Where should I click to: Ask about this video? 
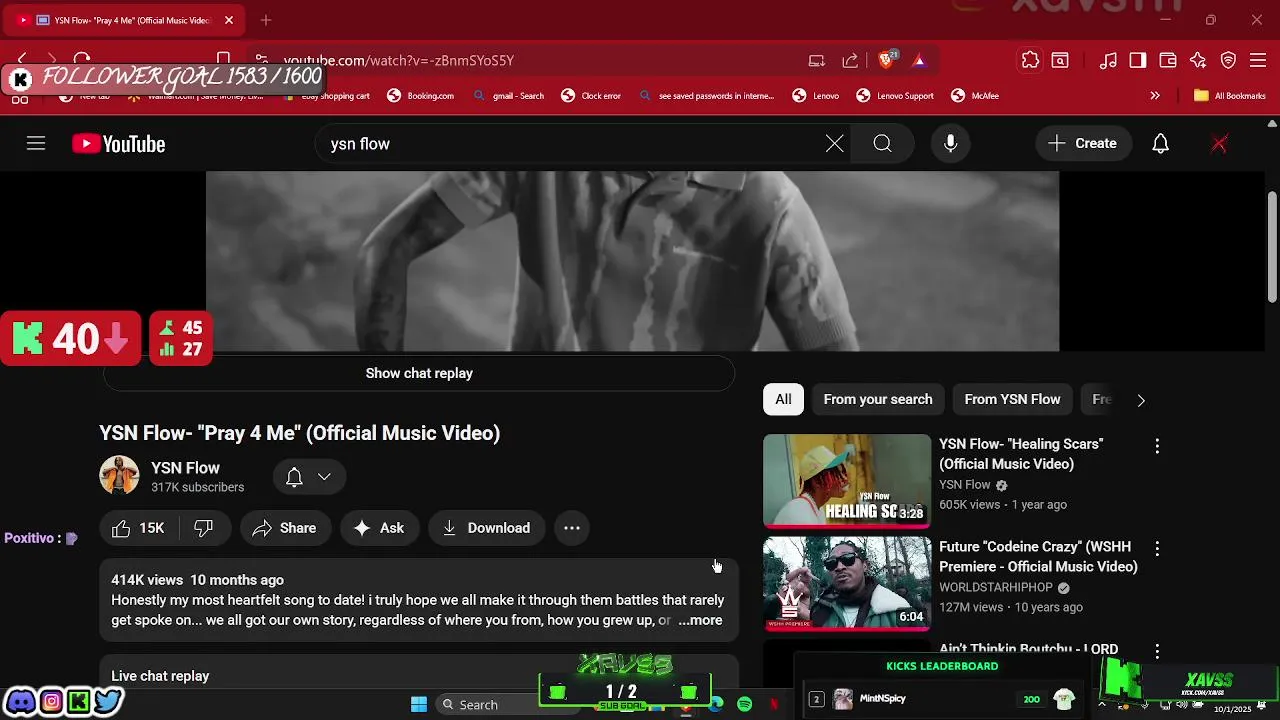379,528
